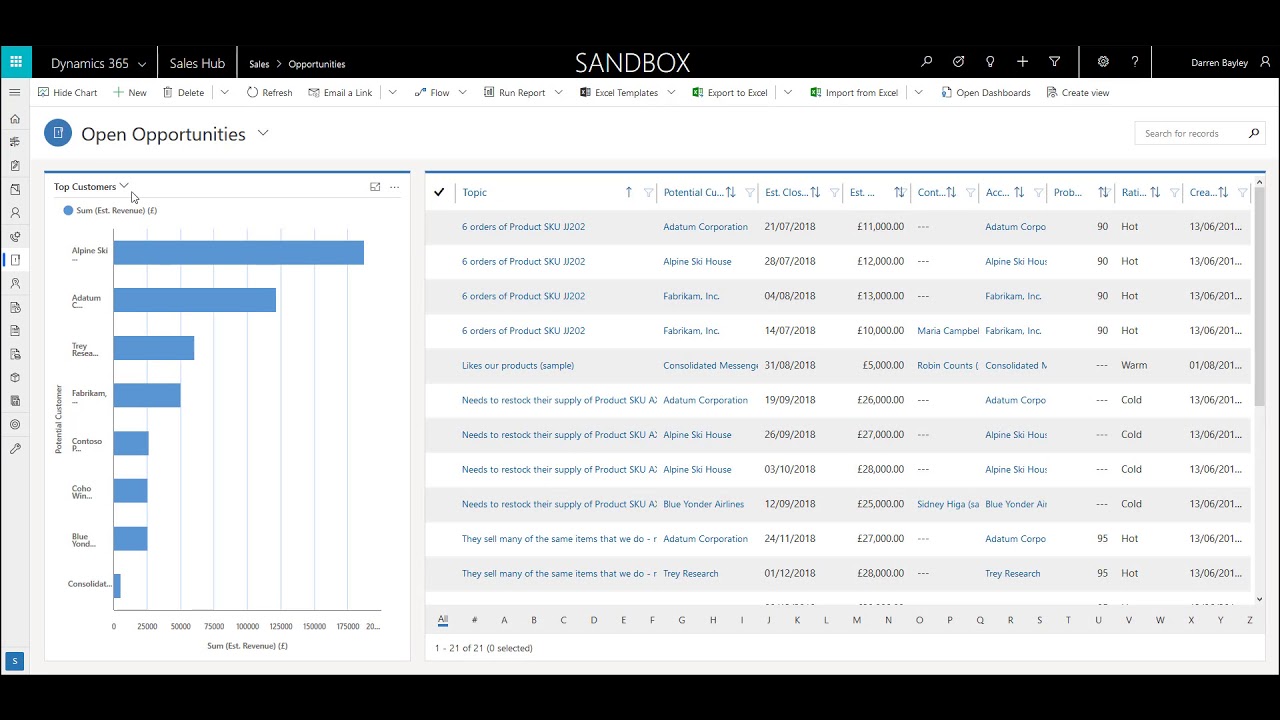This screenshot has width=1280, height=720.
Task: Open Top Customers chart selector dropdown
Action: [124, 186]
